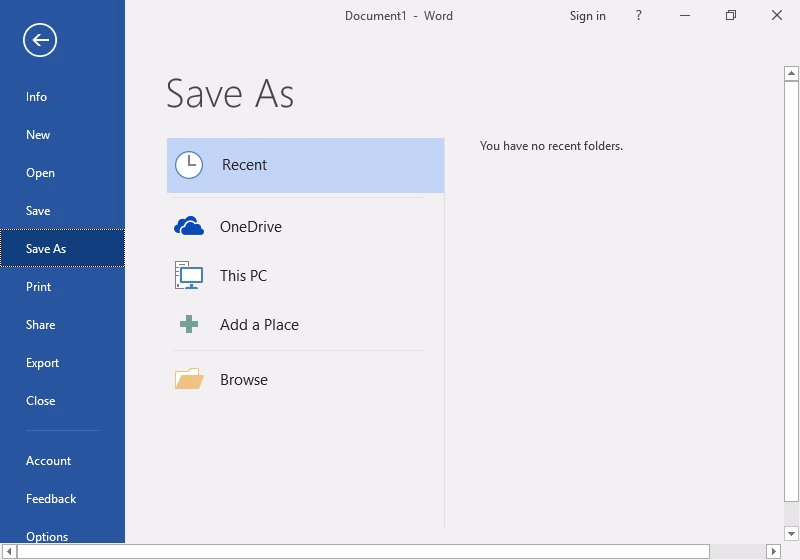This screenshot has width=800, height=560.
Task: Click the This PC computer icon
Action: tap(189, 275)
